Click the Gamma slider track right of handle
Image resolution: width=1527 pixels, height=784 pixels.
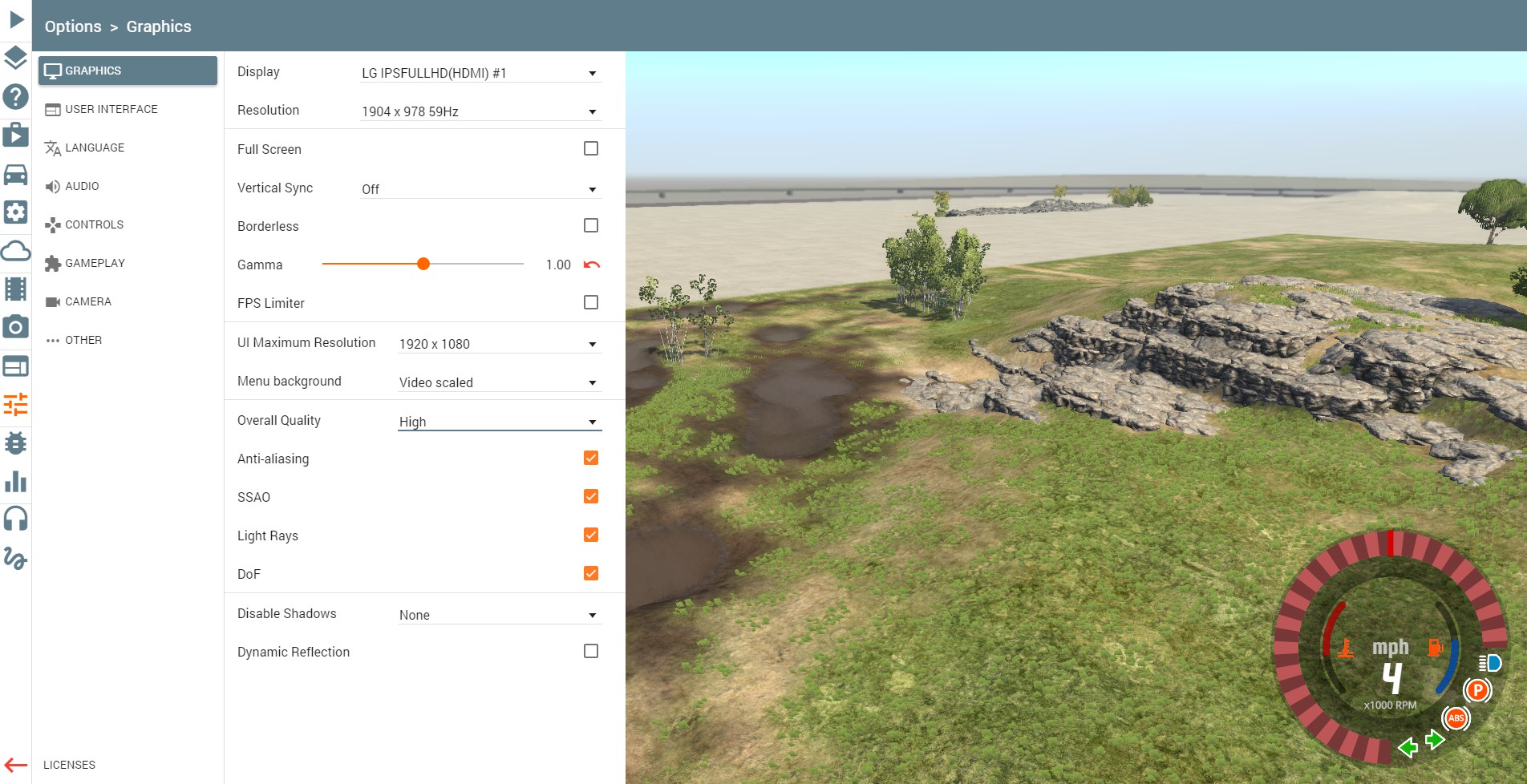click(476, 264)
